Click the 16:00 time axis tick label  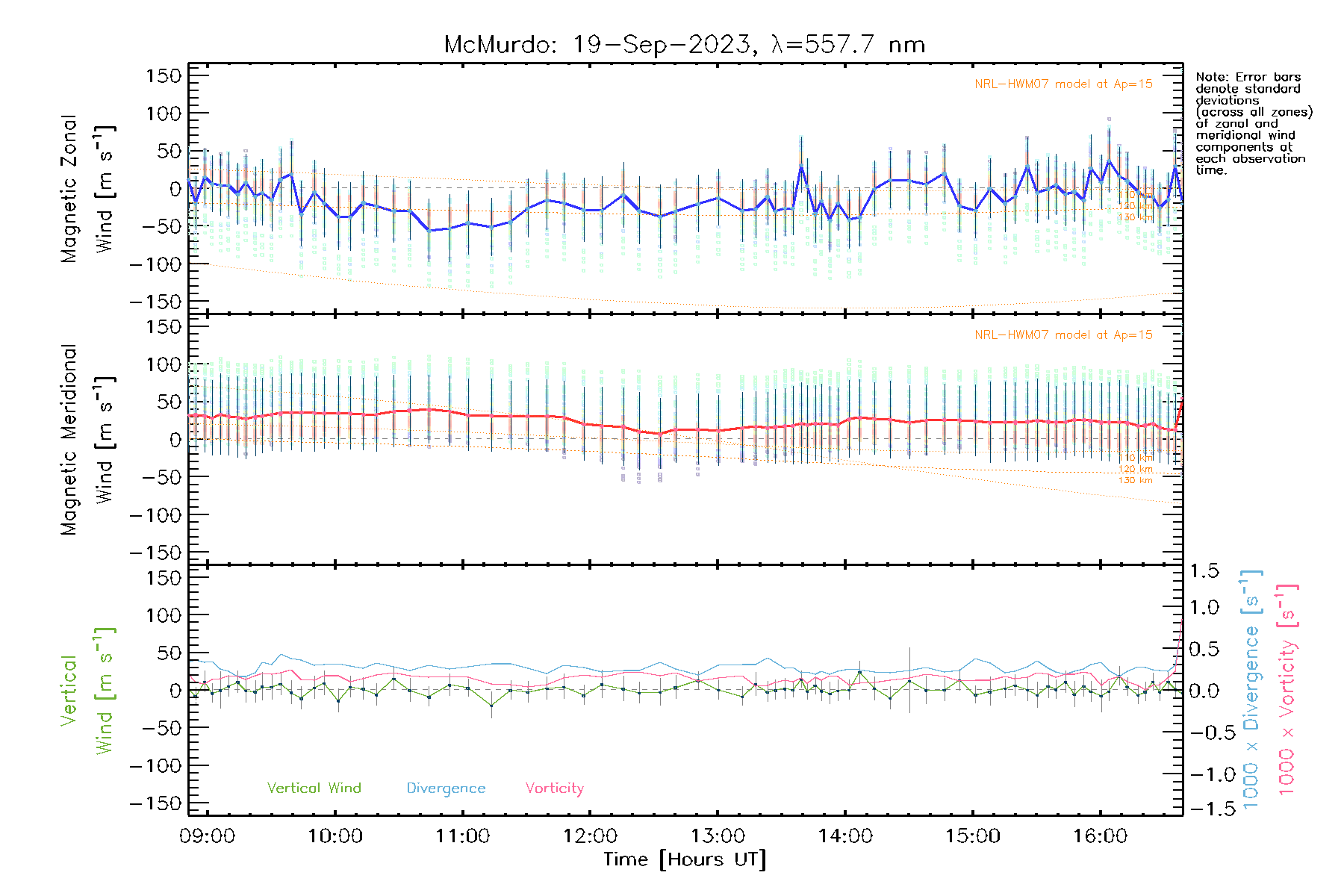point(1100,836)
